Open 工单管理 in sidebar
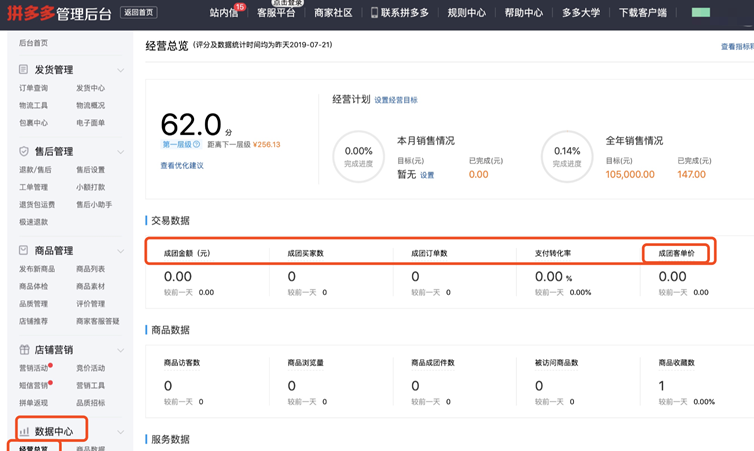The image size is (754, 451). pyautogui.click(x=33, y=187)
